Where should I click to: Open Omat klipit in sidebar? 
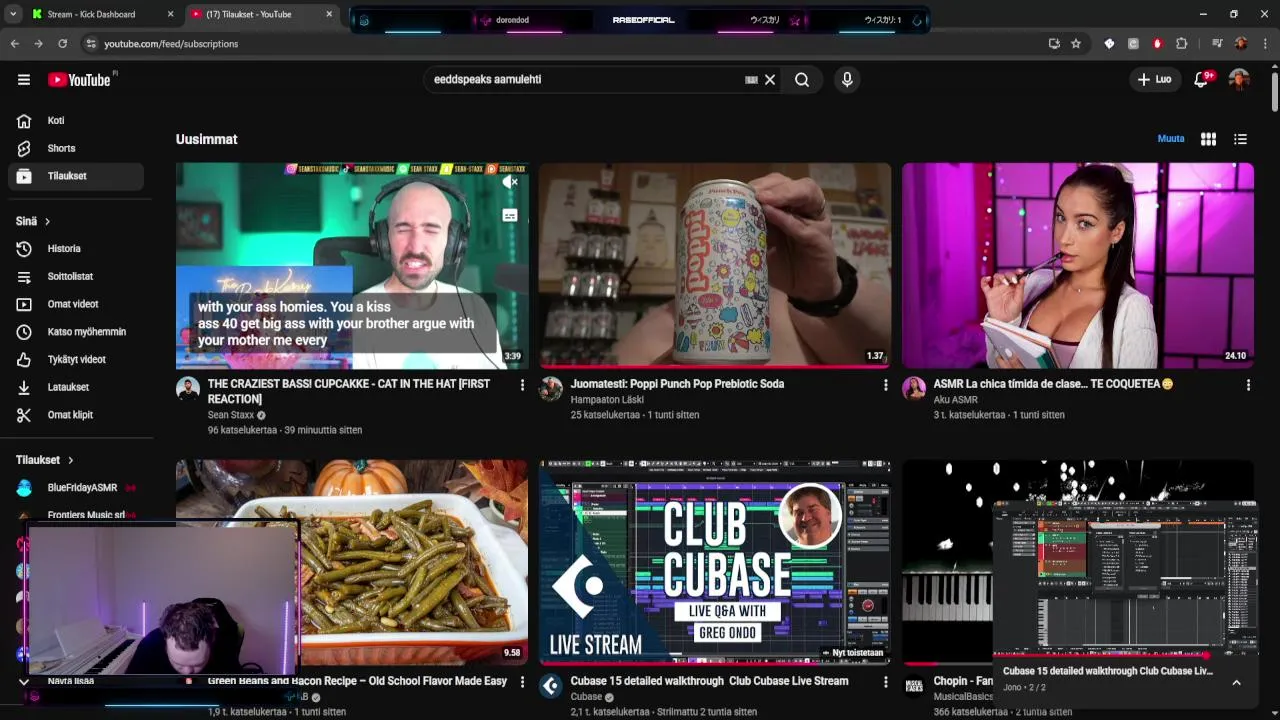coord(76,415)
